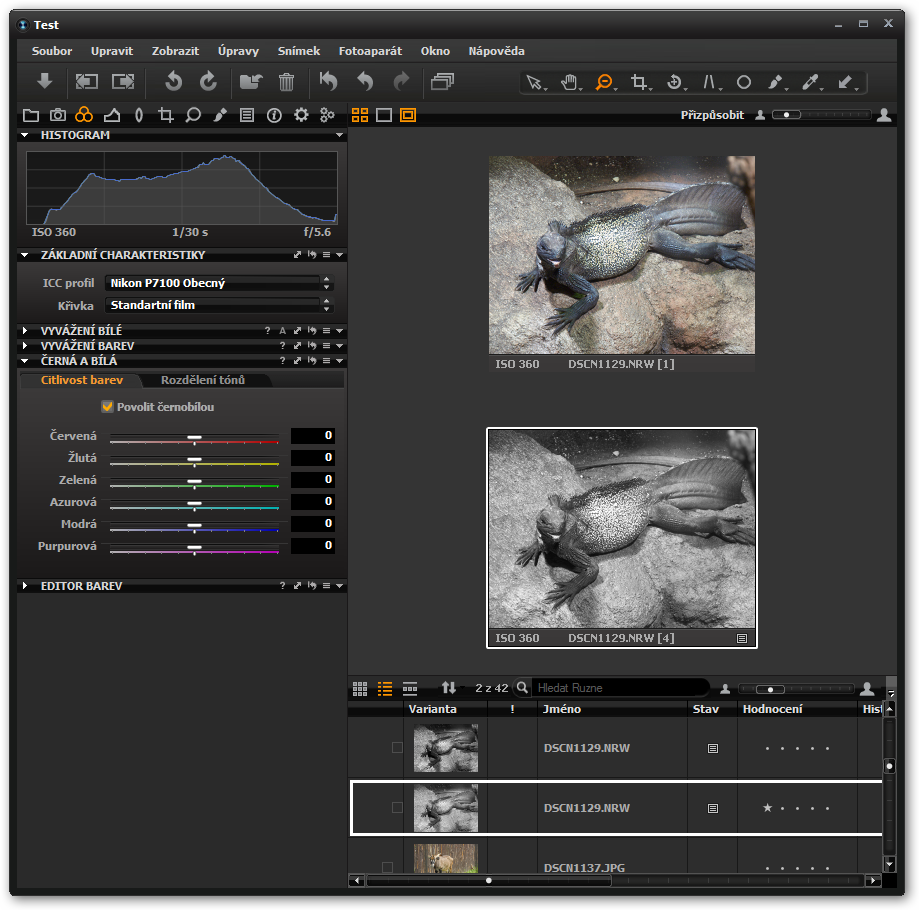
Task: Switch browser to list view
Action: [x=384, y=689]
